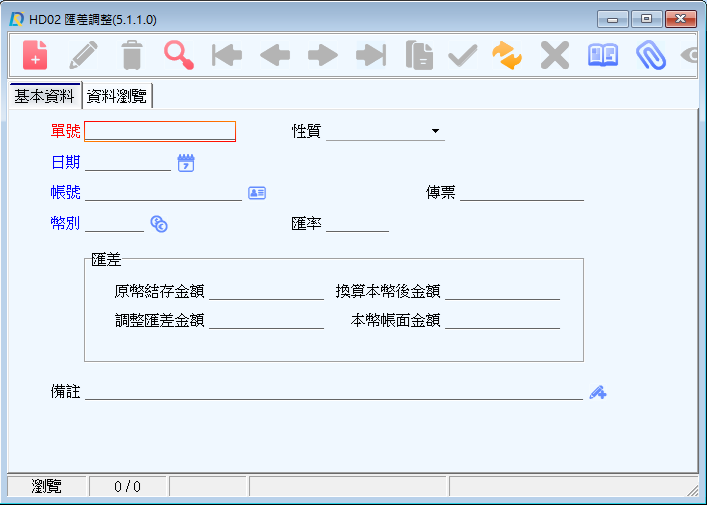Viewport: 707px width, 505px height.
Task: Click the 原幣結存金額 field
Action: [x=266, y=291]
